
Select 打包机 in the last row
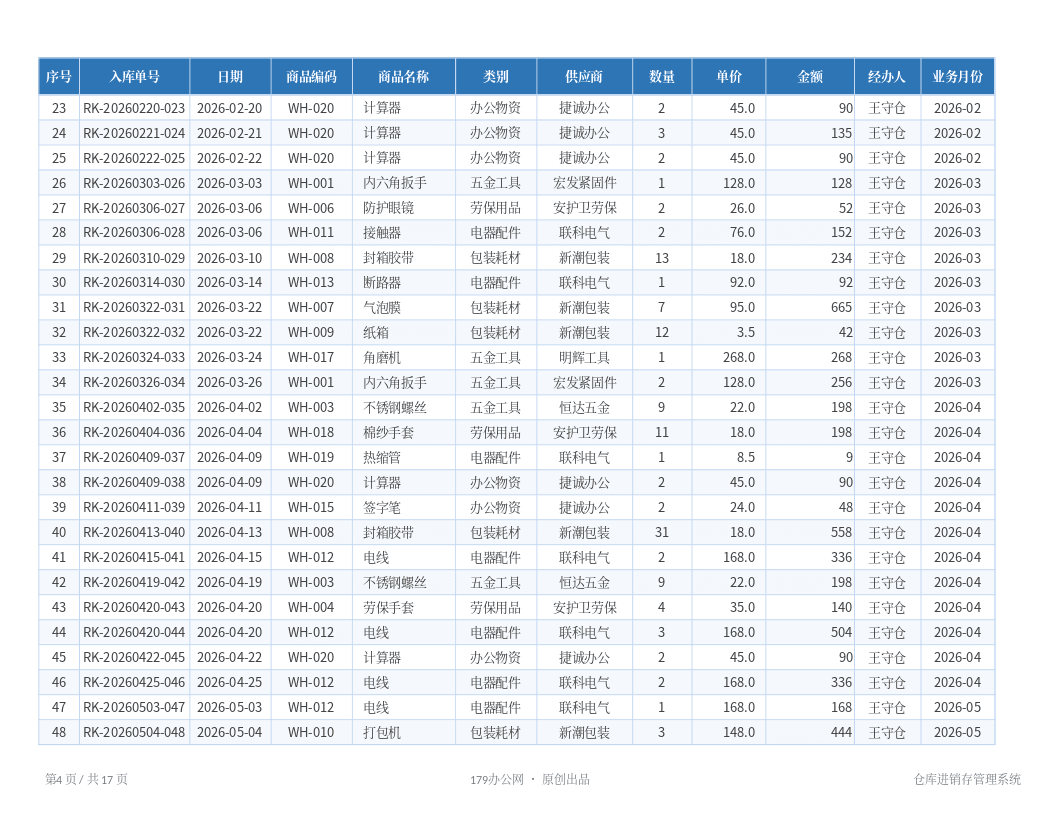pyautogui.click(x=382, y=733)
